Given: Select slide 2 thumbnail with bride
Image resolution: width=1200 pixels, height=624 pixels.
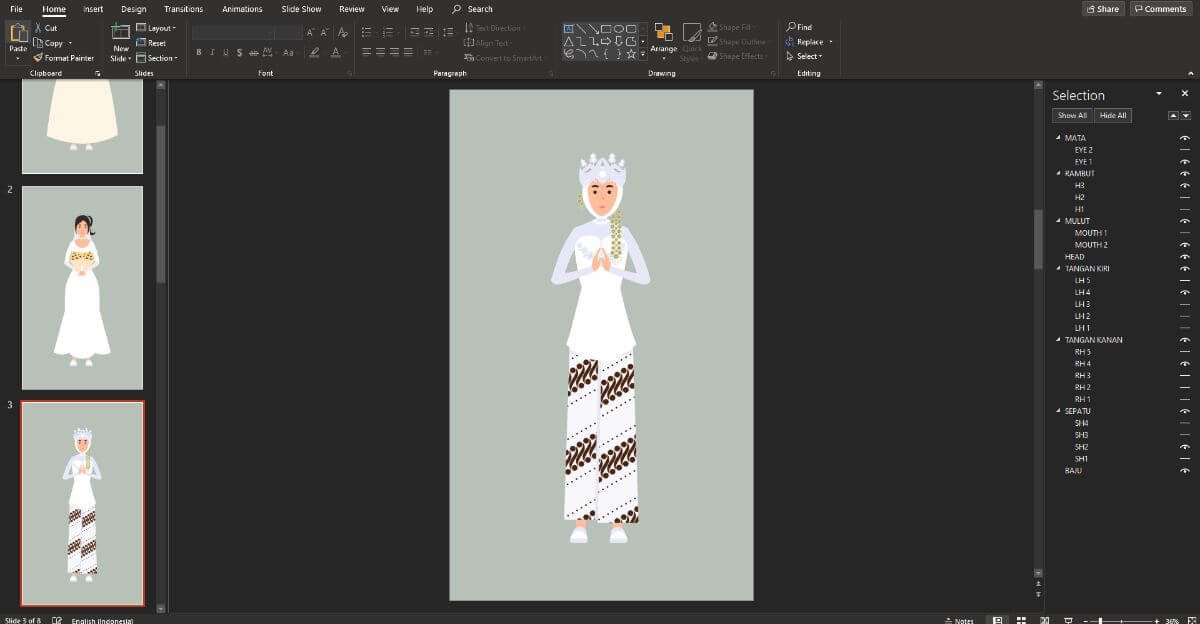Looking at the screenshot, I should 82,287.
